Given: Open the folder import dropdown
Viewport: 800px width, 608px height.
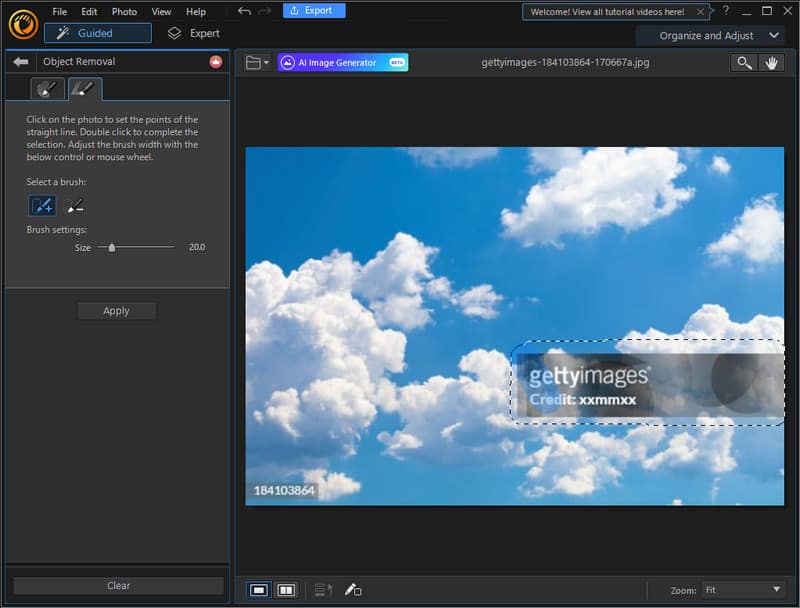Looking at the screenshot, I should pos(258,63).
